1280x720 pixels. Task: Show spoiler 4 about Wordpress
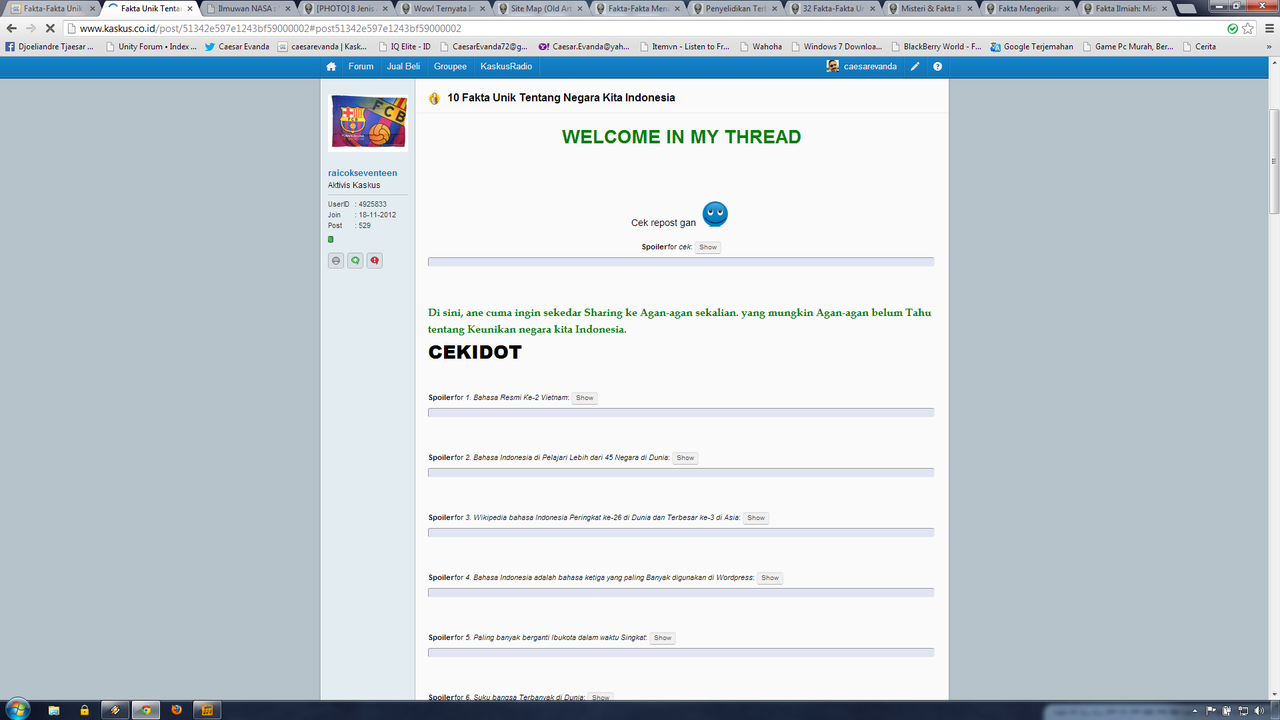coord(770,578)
